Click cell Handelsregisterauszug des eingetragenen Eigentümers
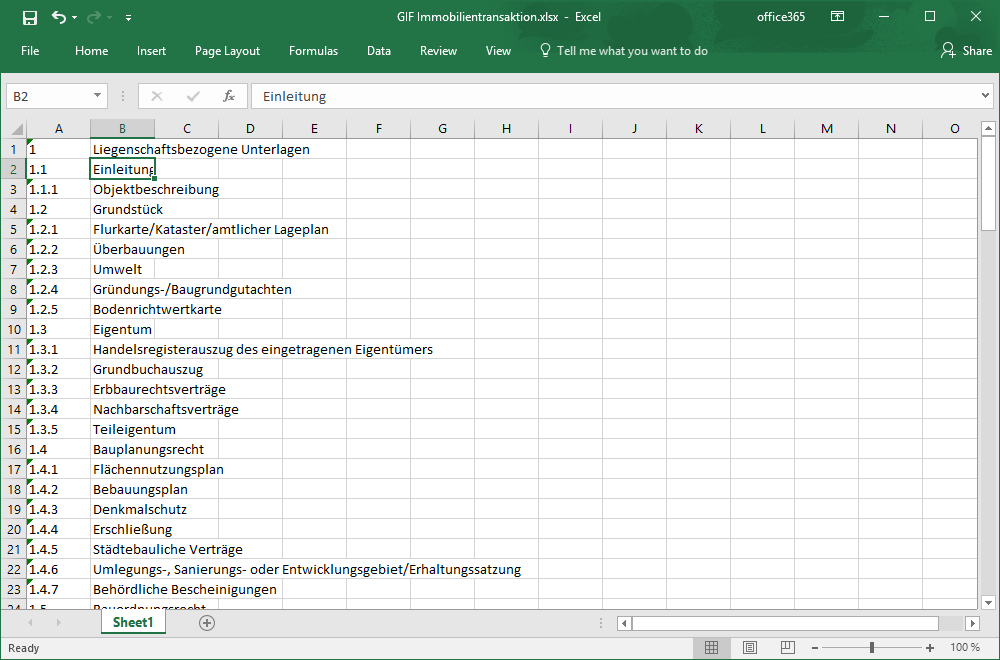Viewport: 1000px width, 660px height. tap(263, 349)
